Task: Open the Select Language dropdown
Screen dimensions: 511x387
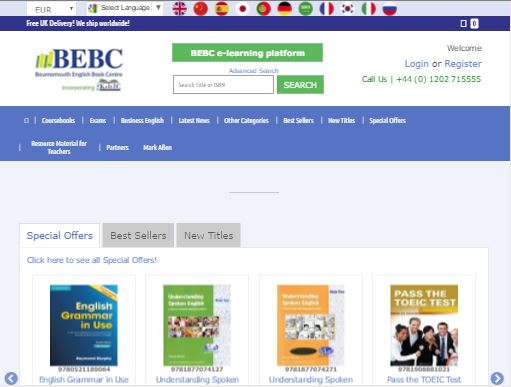Action: 125,8
